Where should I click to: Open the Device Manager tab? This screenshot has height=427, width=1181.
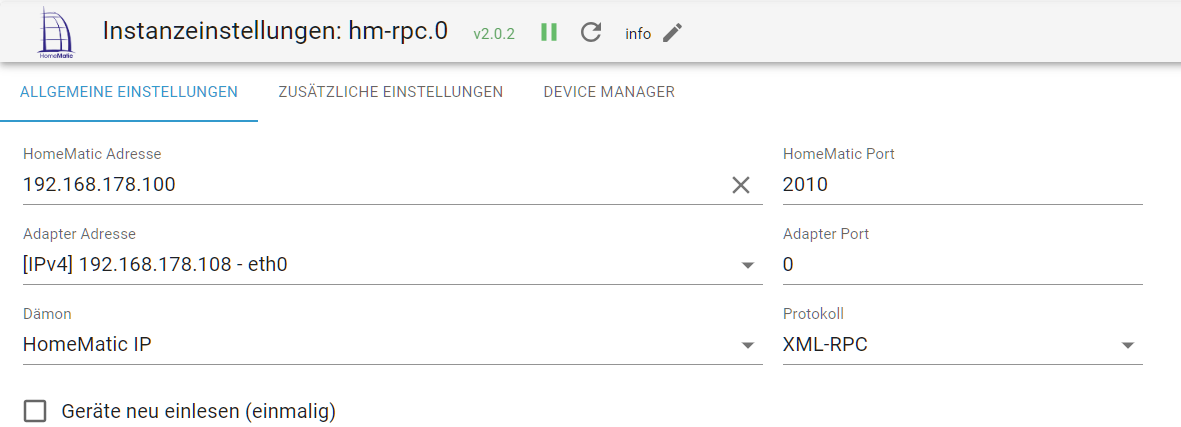(609, 92)
